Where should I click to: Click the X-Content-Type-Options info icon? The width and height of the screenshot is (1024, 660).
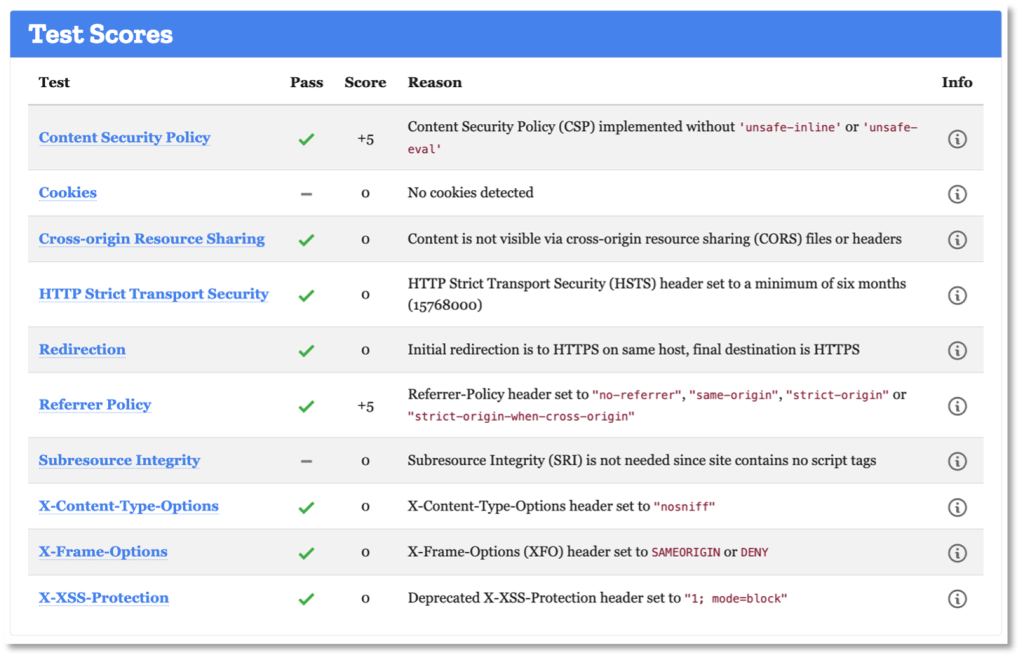pyautogui.click(x=957, y=507)
